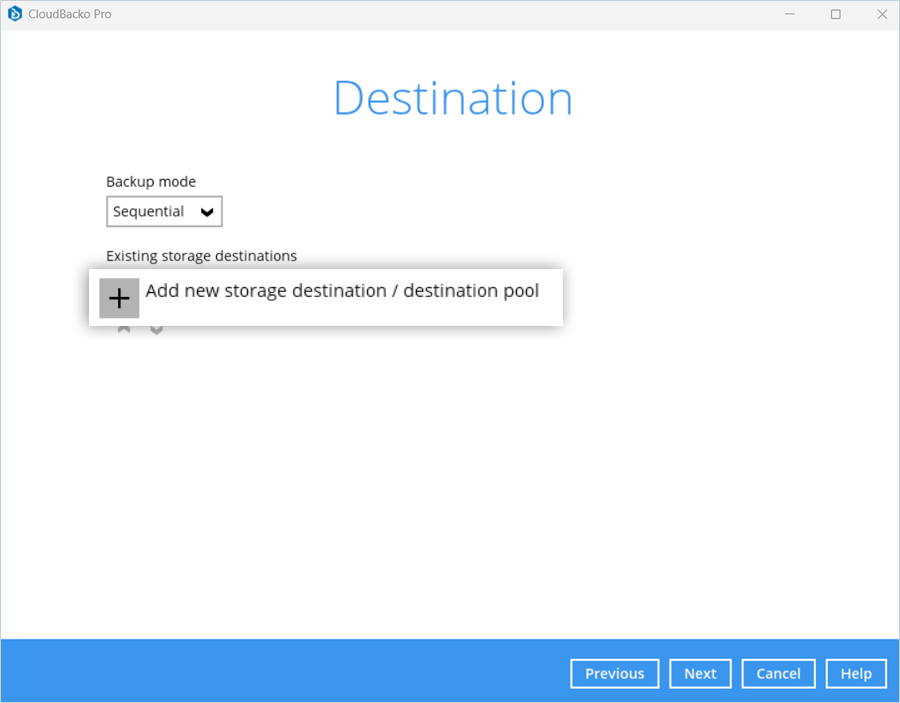Image resolution: width=900 pixels, height=703 pixels.
Task: Click 'Add new storage destination / destination pool' text
Action: click(342, 291)
